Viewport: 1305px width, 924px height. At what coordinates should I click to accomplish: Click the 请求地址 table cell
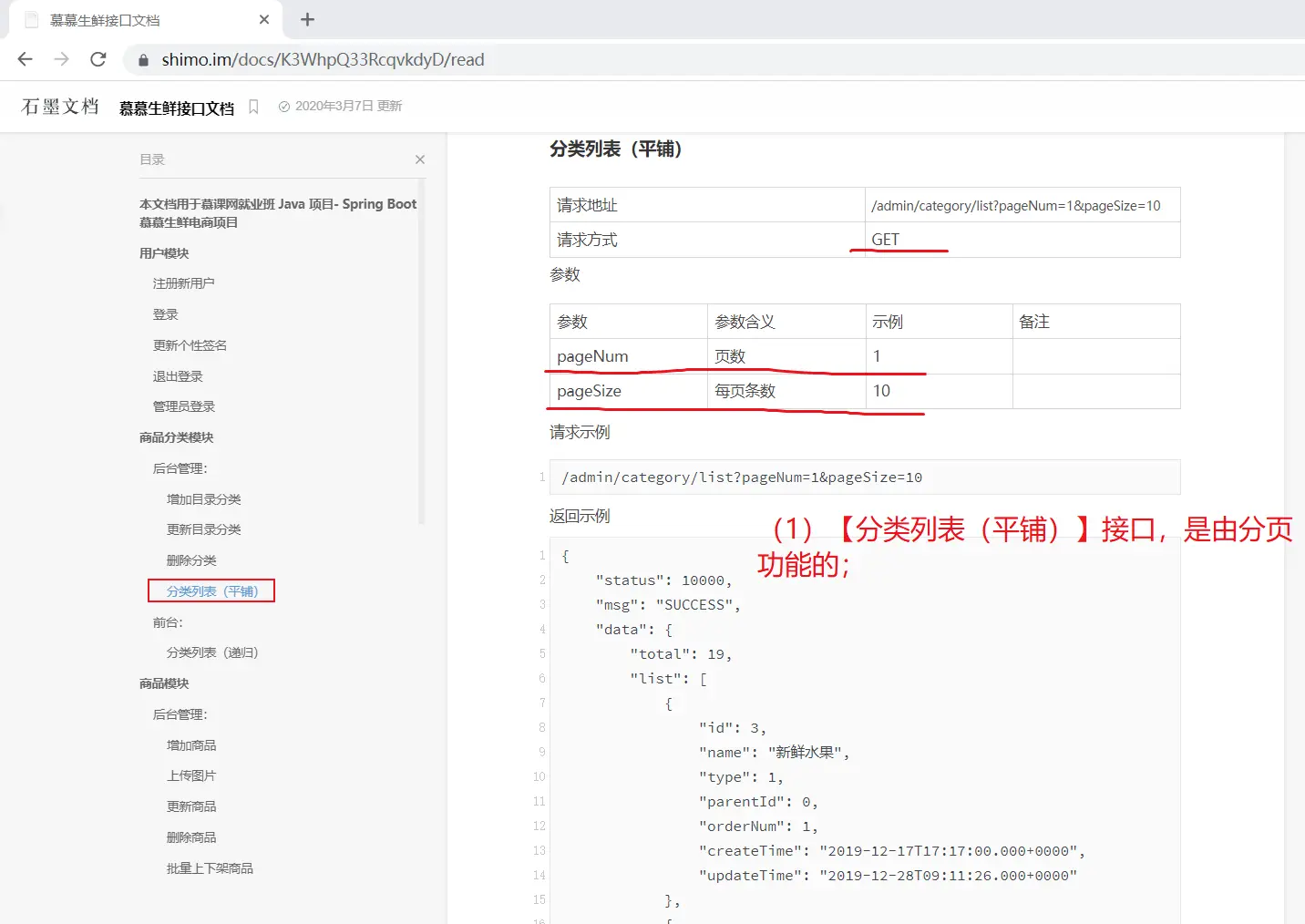707,205
